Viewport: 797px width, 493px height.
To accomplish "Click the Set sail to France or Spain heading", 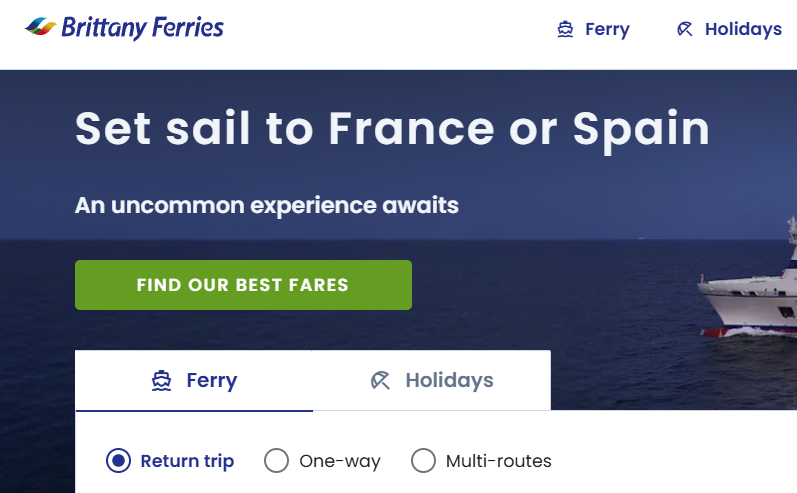I will [x=392, y=128].
